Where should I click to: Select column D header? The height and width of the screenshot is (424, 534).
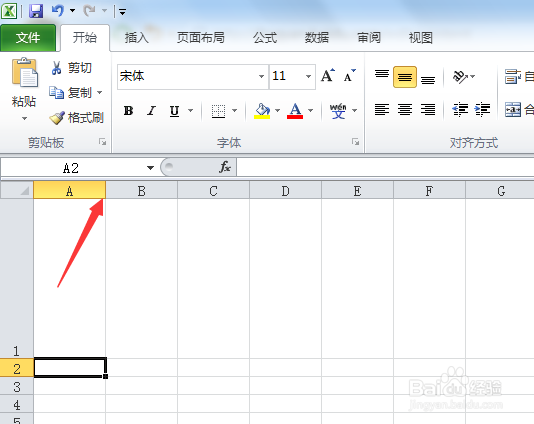click(285, 190)
